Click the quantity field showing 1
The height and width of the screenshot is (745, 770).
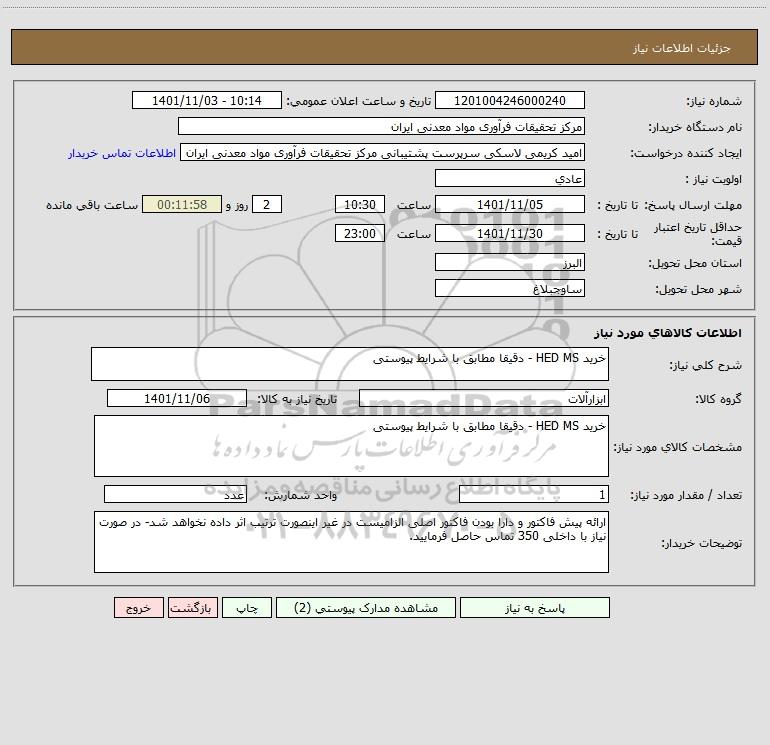click(x=534, y=495)
